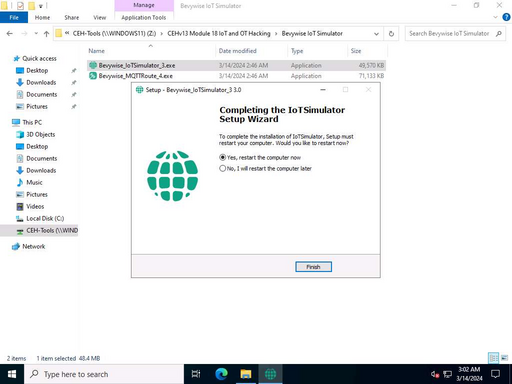
Task: Minimize the setup wizard window
Action: pyautogui.click(x=323, y=90)
